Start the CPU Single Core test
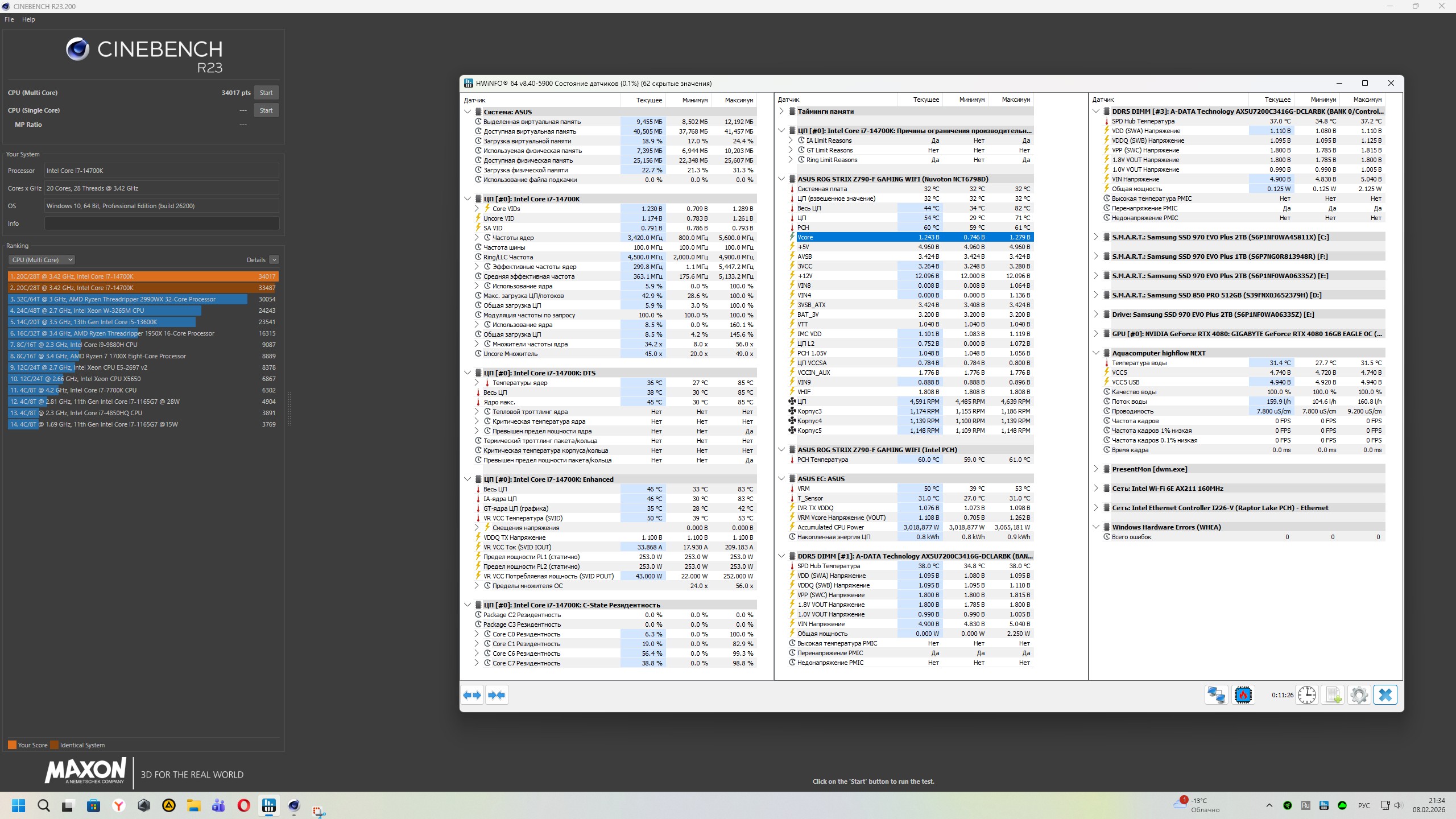Image resolution: width=1456 pixels, height=819 pixels. click(266, 110)
